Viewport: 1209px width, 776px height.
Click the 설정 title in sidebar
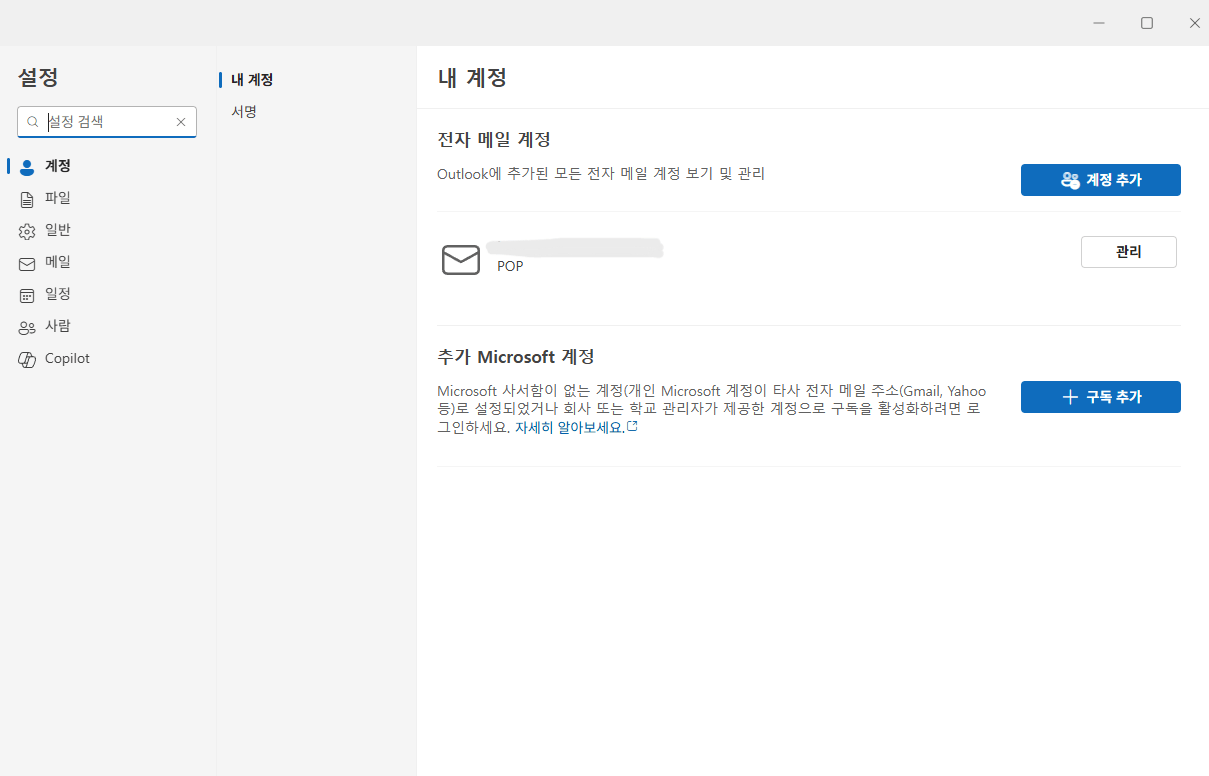point(38,77)
